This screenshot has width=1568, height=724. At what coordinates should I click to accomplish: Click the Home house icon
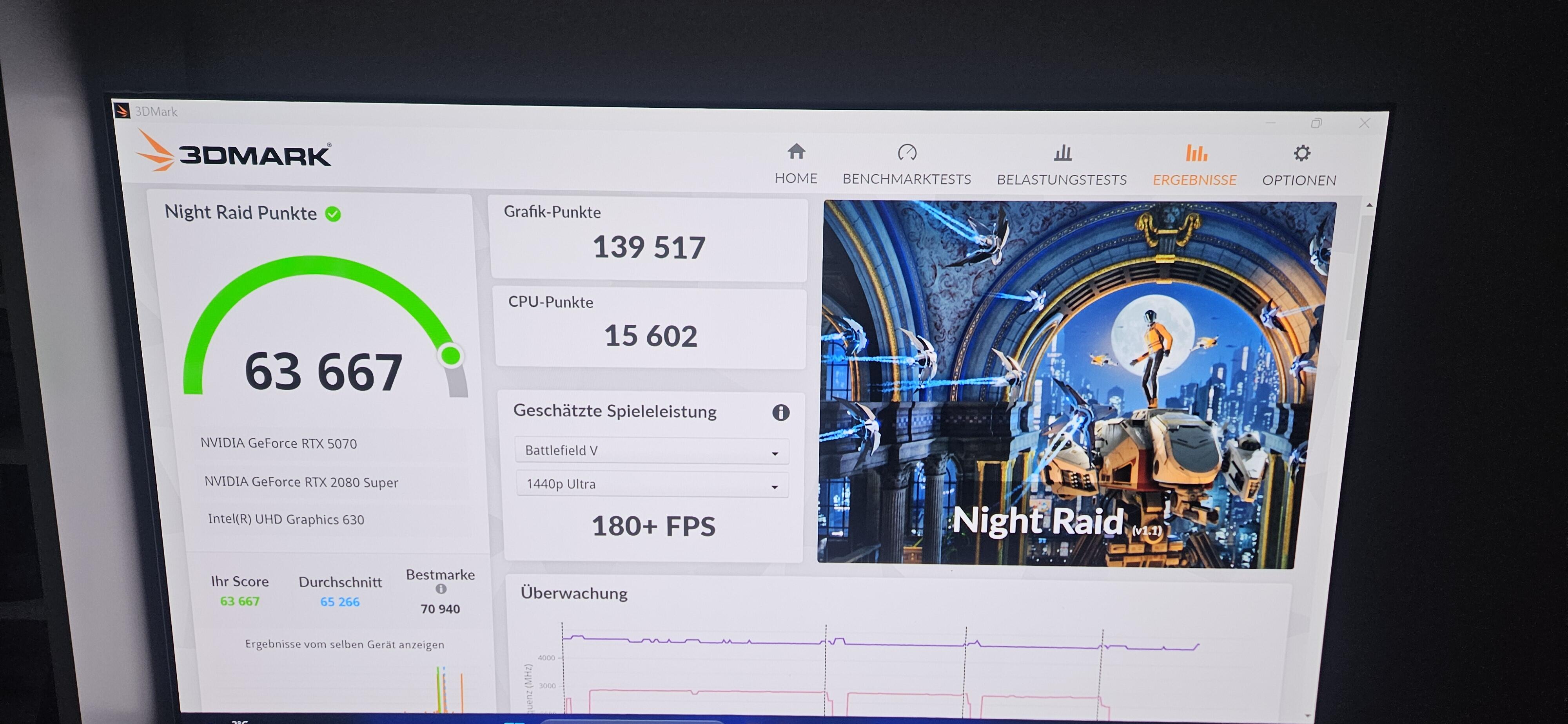coord(796,152)
